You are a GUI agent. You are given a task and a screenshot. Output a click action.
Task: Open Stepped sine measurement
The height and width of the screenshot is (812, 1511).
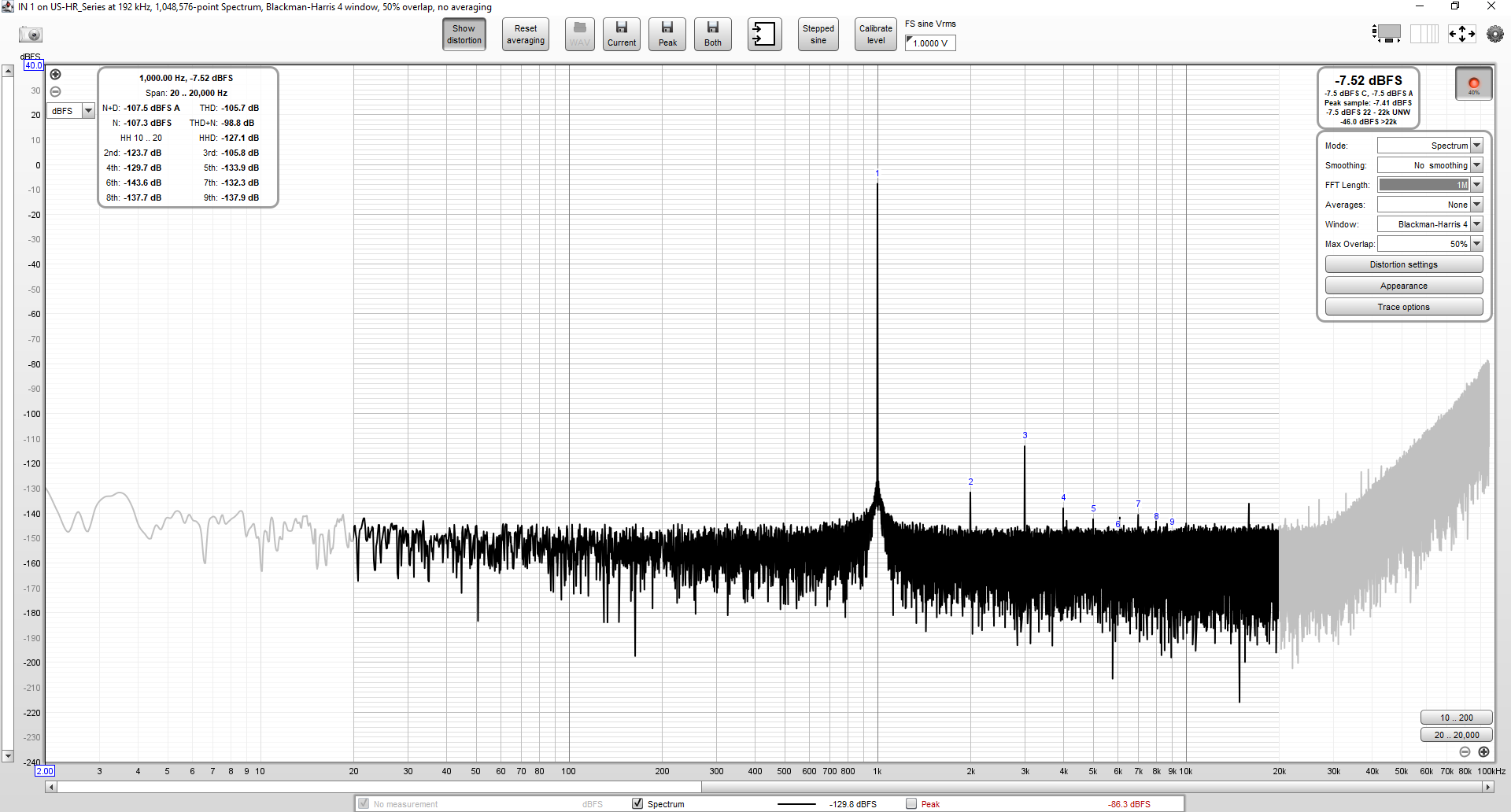point(818,35)
